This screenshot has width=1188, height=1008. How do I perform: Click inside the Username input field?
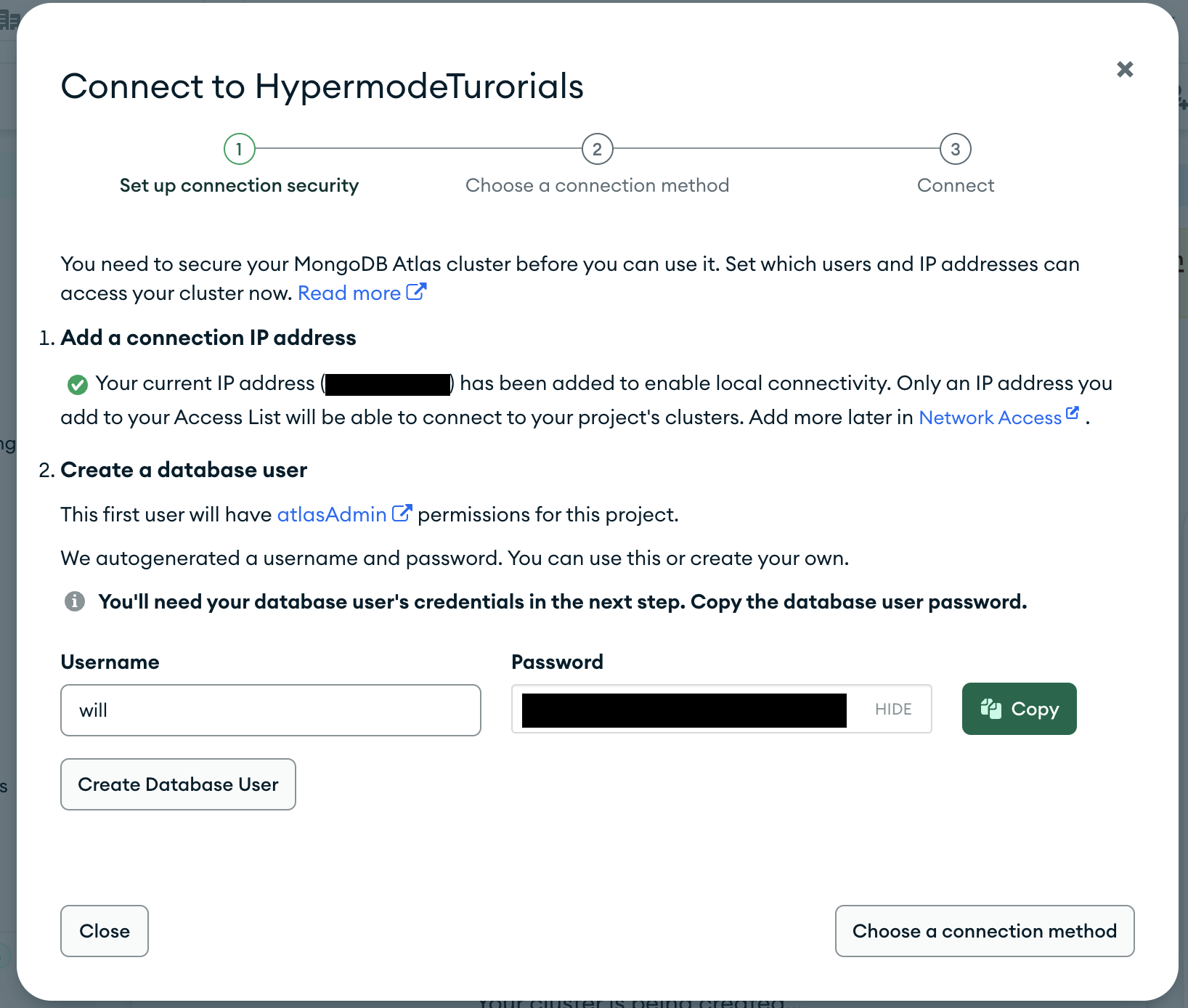[x=270, y=710]
